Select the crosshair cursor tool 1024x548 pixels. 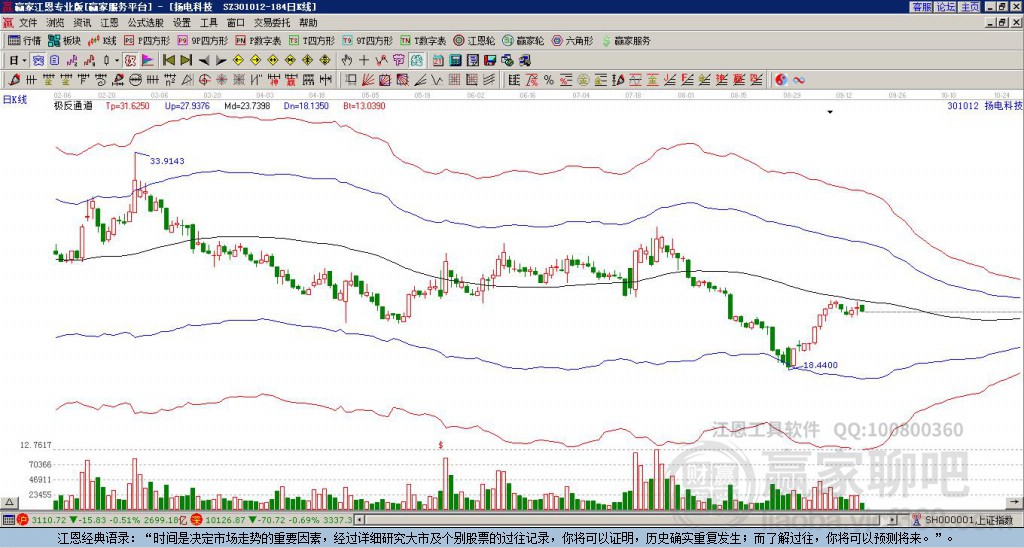tap(364, 61)
